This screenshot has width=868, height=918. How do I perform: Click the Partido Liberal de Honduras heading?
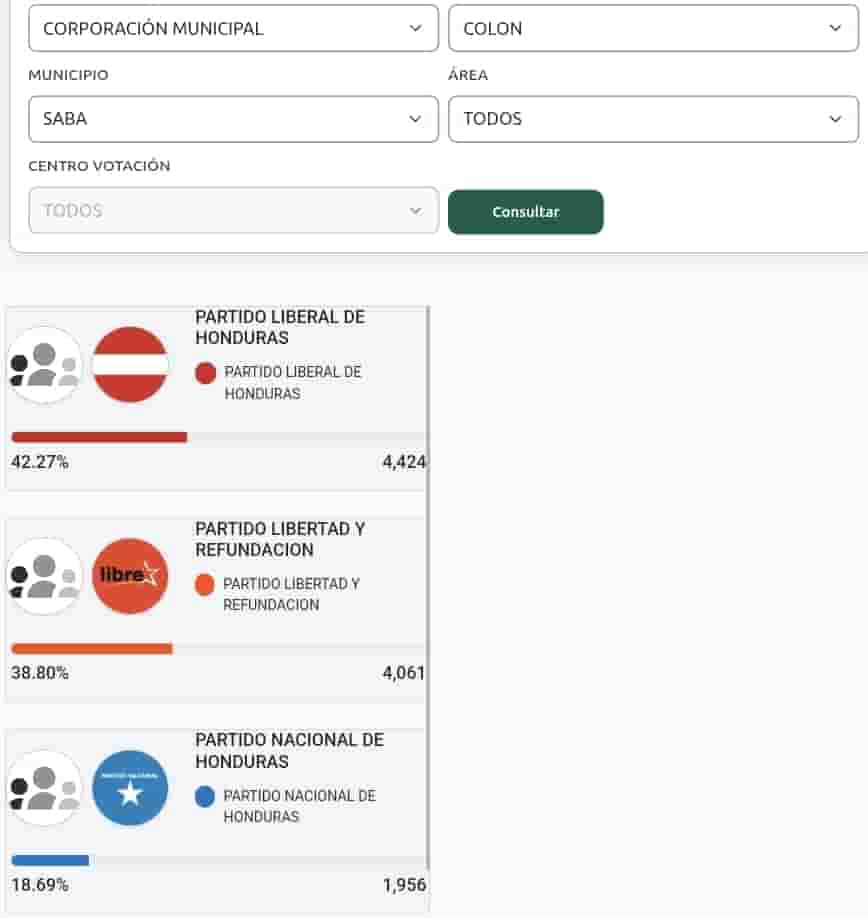click(x=280, y=327)
